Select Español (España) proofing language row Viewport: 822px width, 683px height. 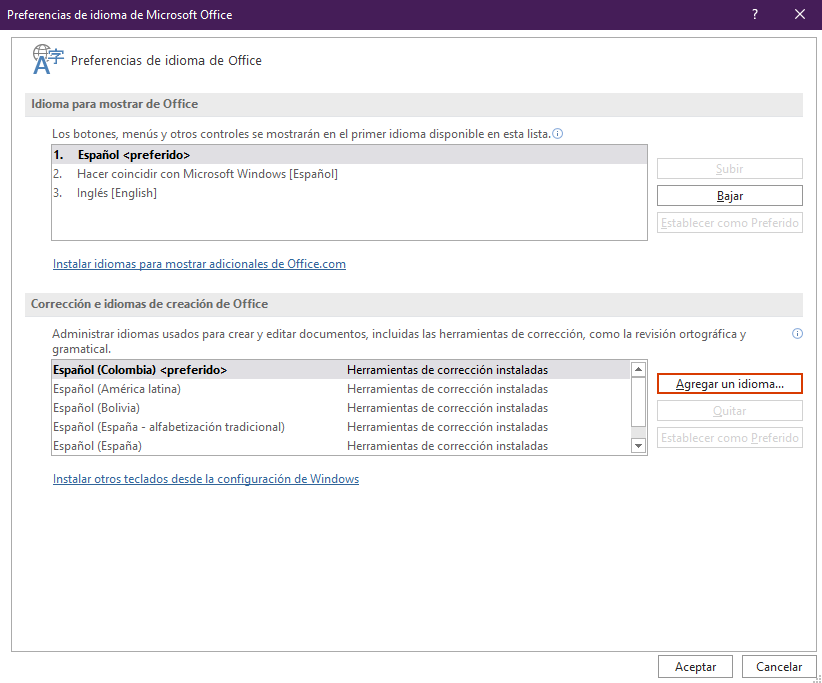pos(341,445)
